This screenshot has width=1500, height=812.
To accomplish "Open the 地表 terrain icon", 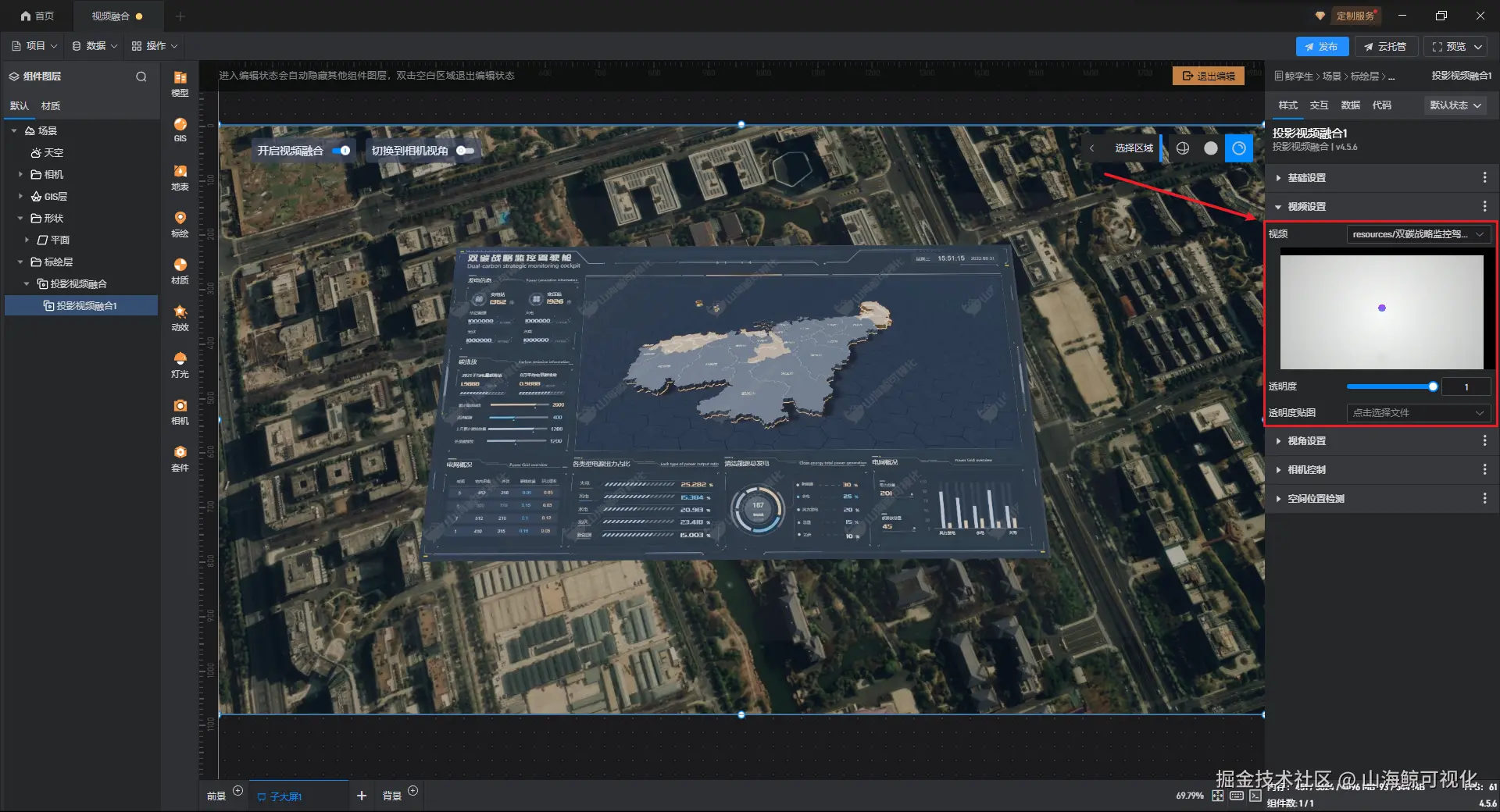I will coord(180,177).
